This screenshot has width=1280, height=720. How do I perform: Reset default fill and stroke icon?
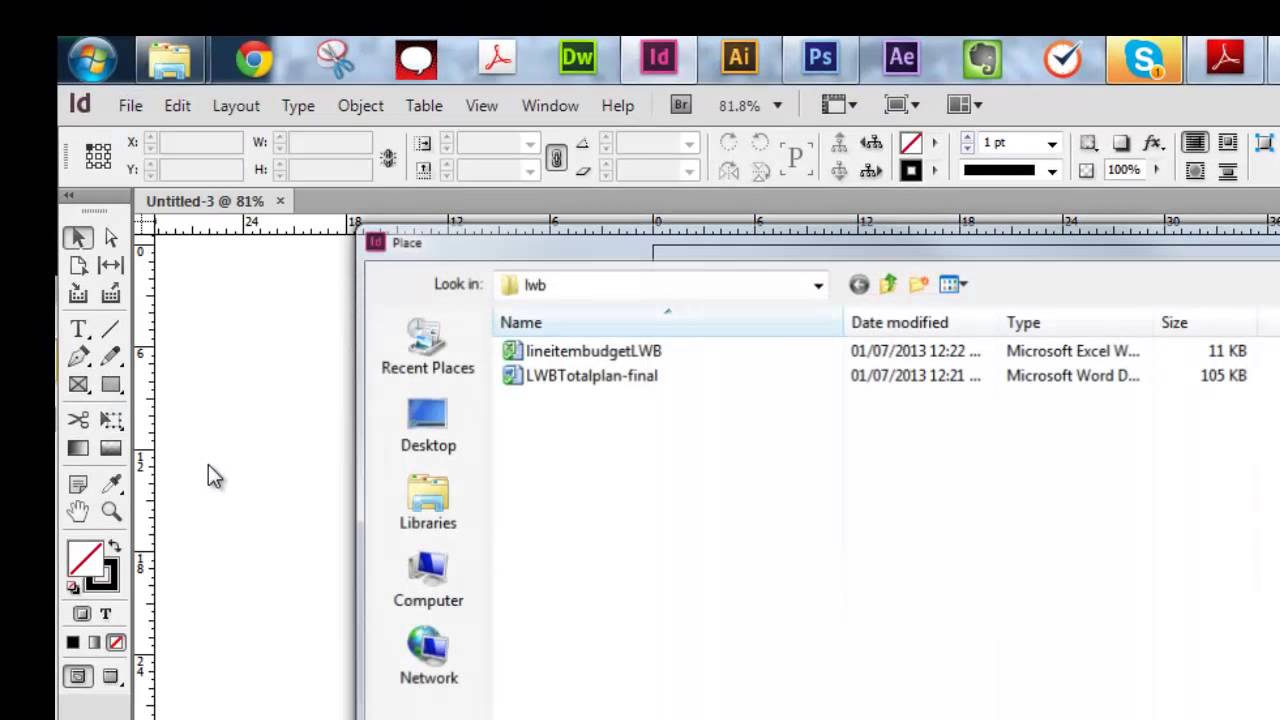(73, 587)
